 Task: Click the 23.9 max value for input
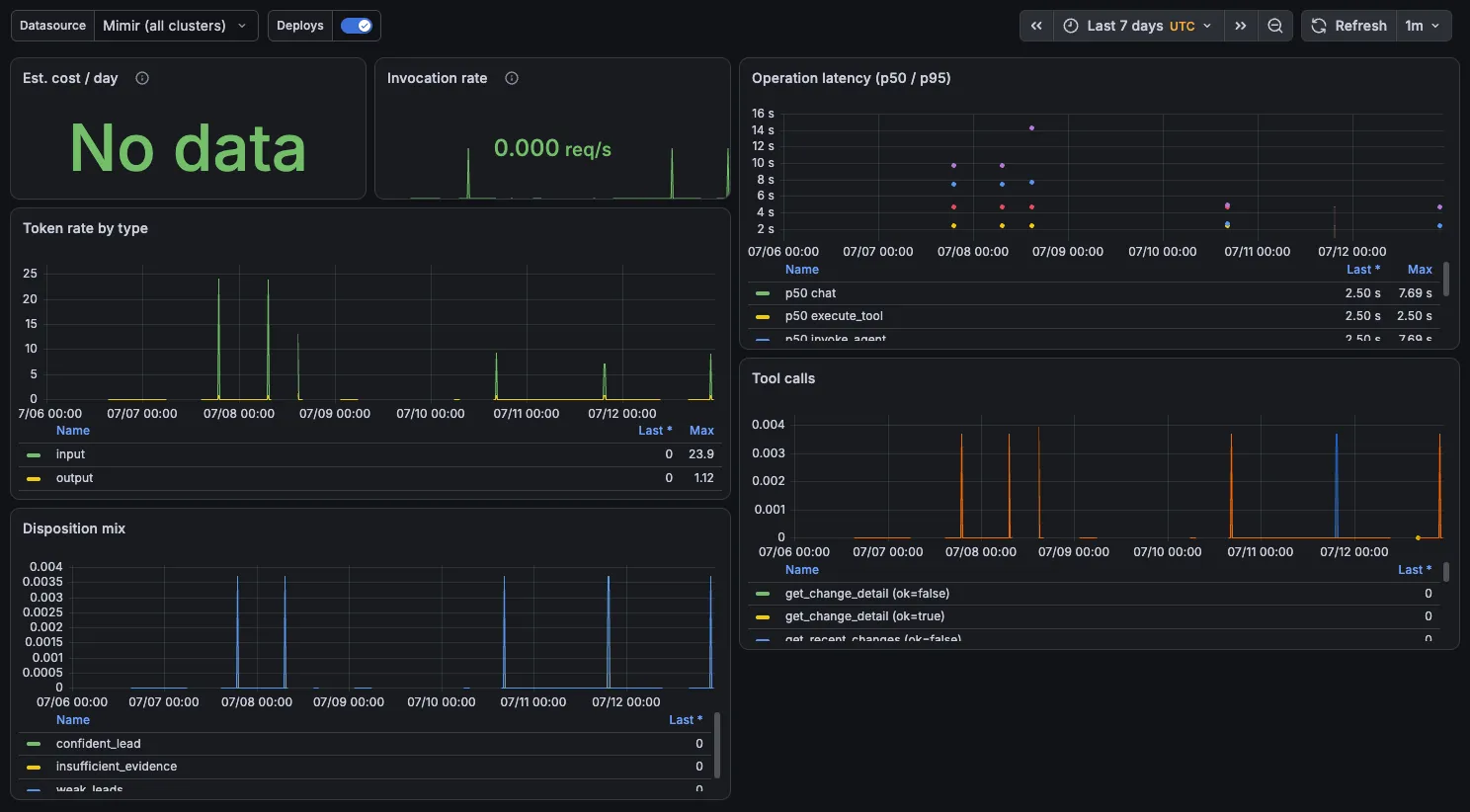[701, 454]
